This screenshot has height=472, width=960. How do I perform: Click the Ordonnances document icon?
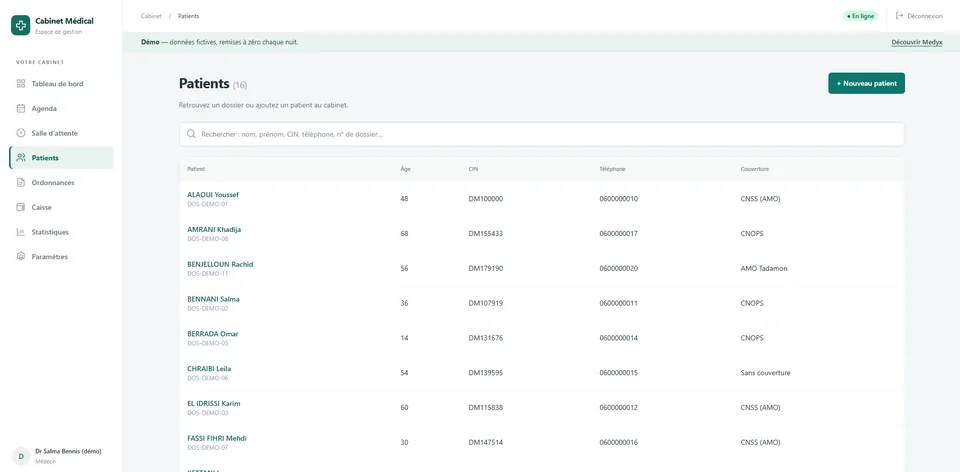(21, 182)
